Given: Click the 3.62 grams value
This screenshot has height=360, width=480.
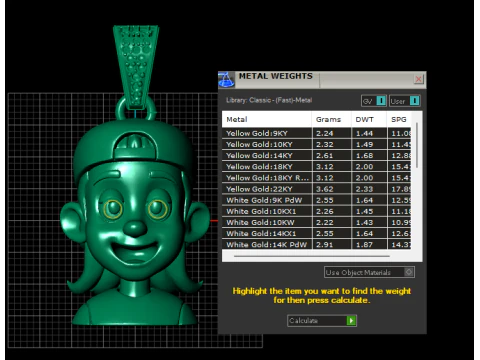Looking at the screenshot, I should pos(325,189).
